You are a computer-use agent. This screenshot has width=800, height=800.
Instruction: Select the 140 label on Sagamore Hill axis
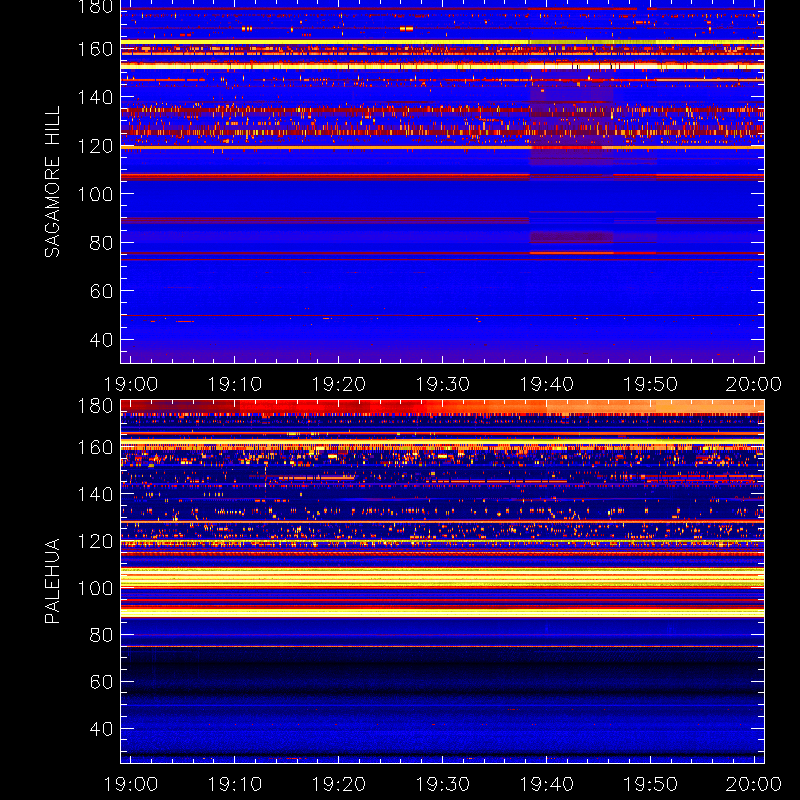95,97
